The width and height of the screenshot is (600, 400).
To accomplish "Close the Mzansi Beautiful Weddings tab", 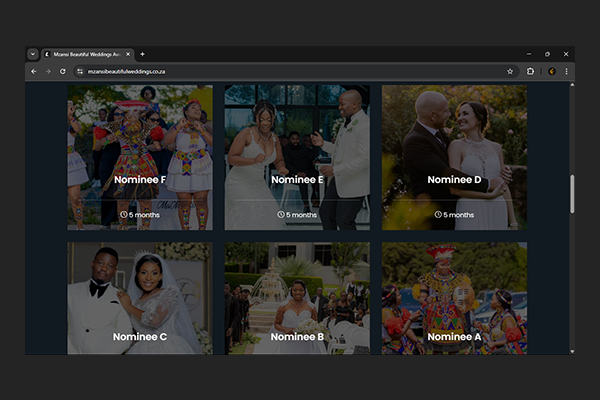I will coord(128,54).
